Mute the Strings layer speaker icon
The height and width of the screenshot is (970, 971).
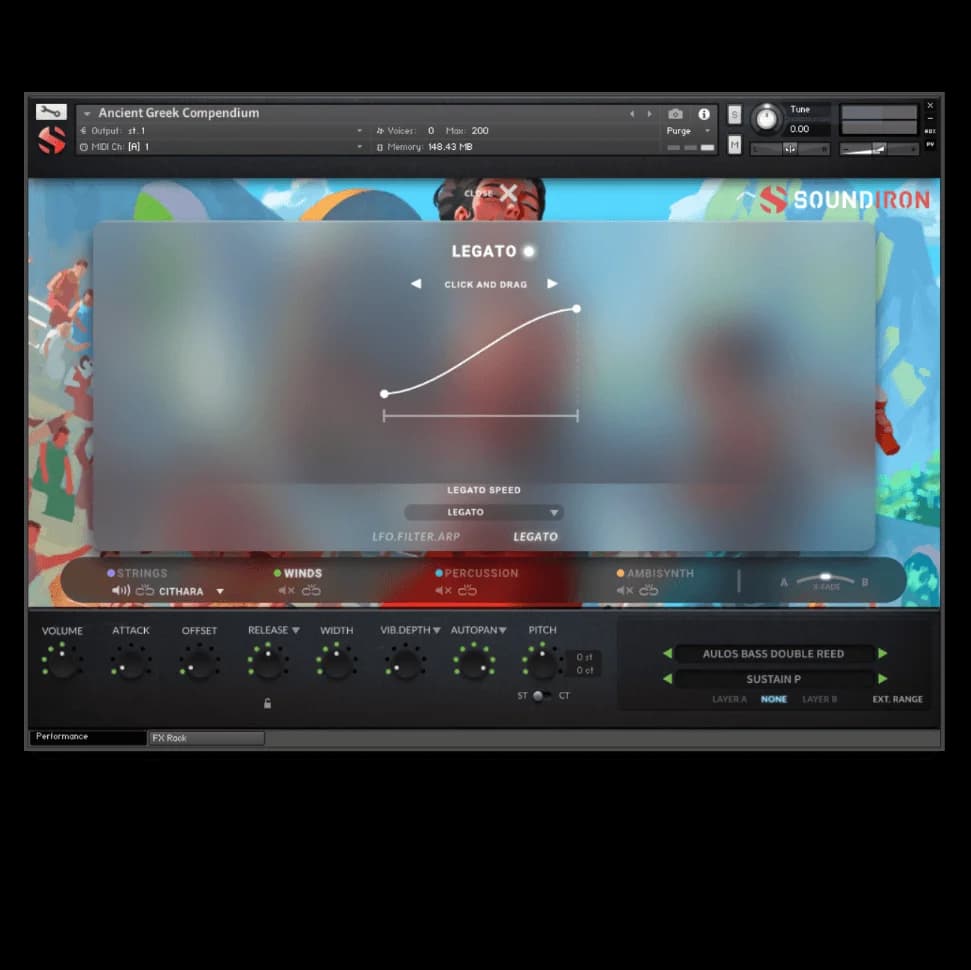[121, 591]
